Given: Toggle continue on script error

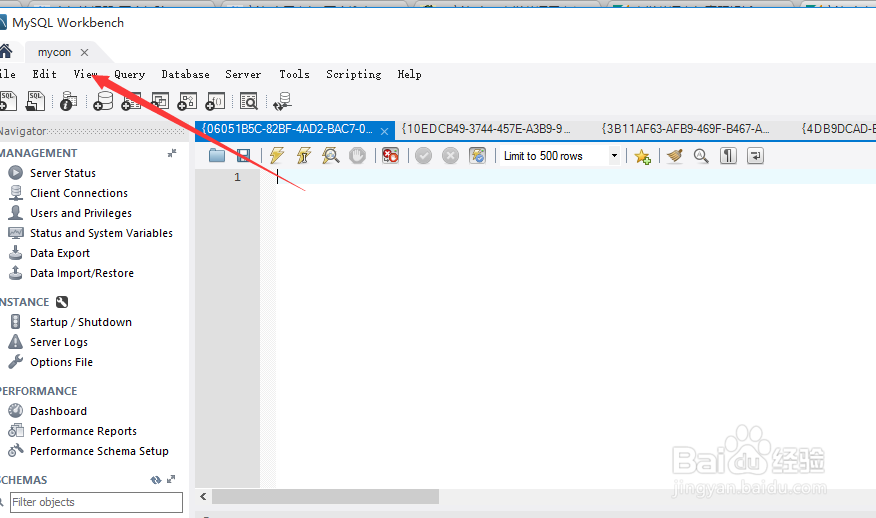Looking at the screenshot, I should [x=391, y=155].
